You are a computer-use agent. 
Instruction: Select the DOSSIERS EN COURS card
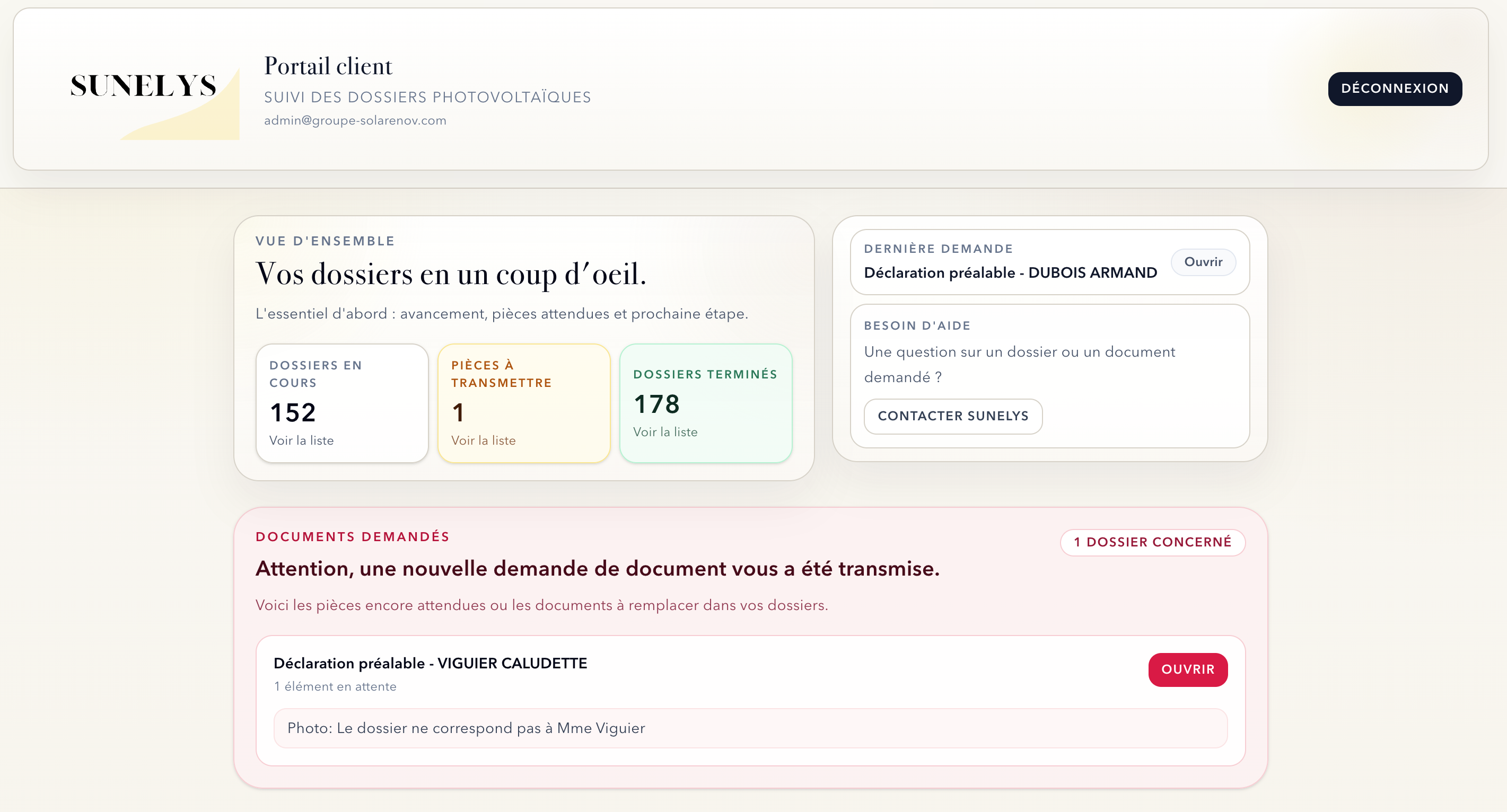[x=342, y=403]
